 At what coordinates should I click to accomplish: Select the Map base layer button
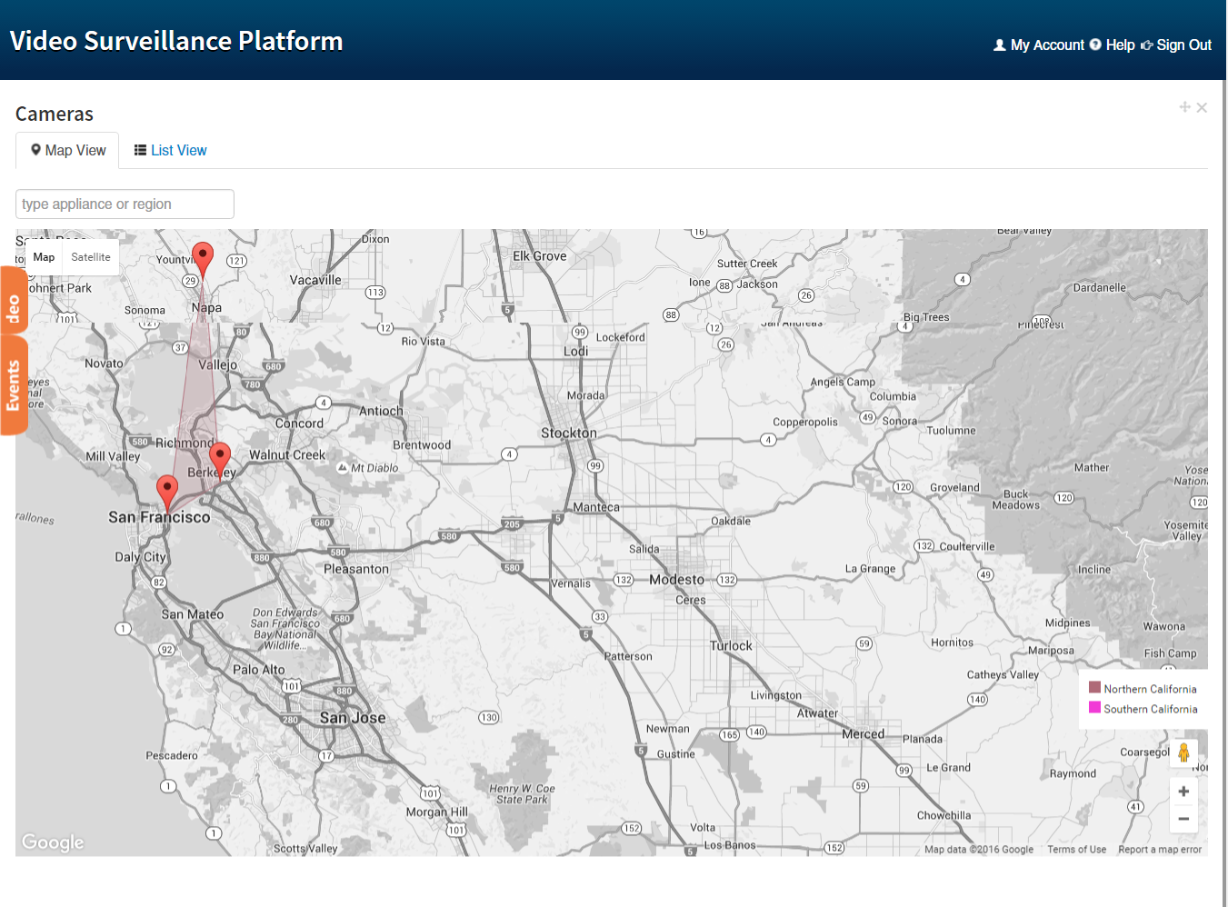[44, 257]
